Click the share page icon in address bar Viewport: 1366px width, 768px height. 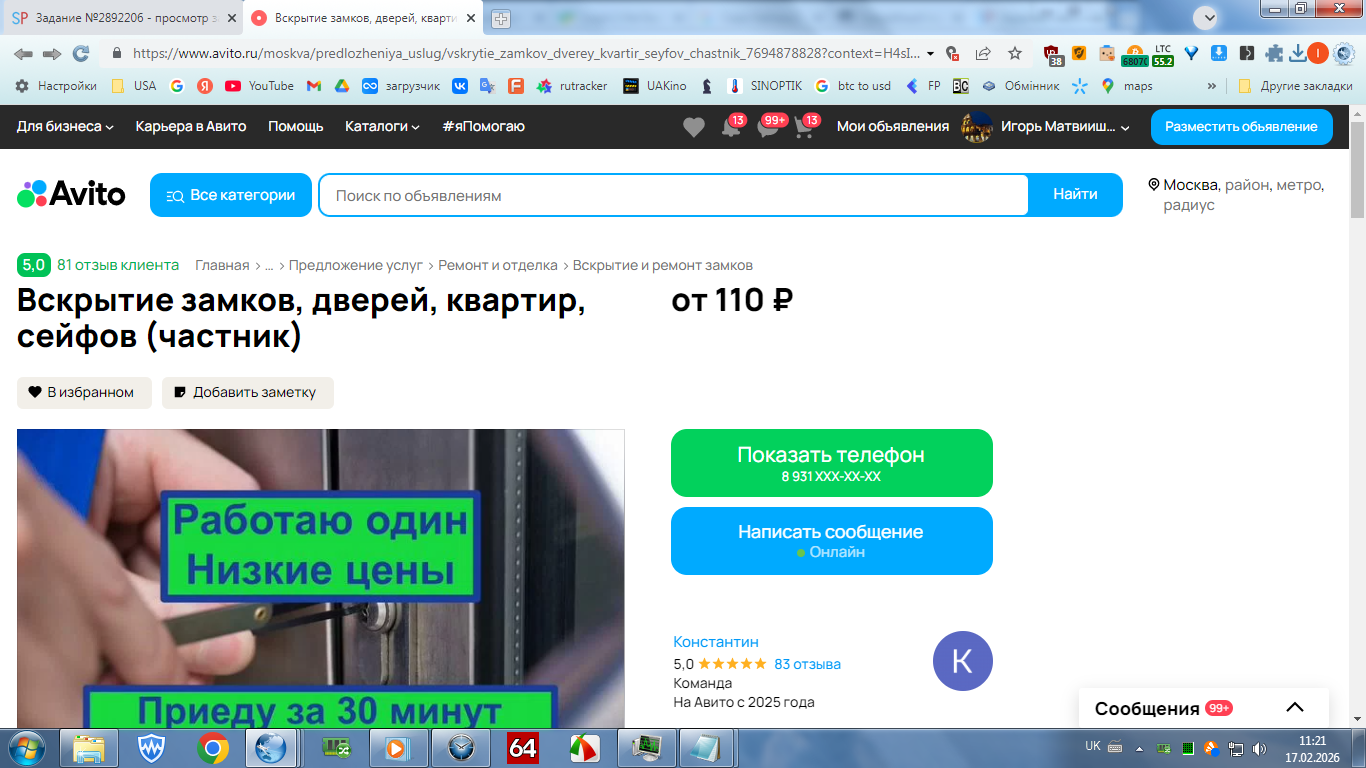point(983,53)
